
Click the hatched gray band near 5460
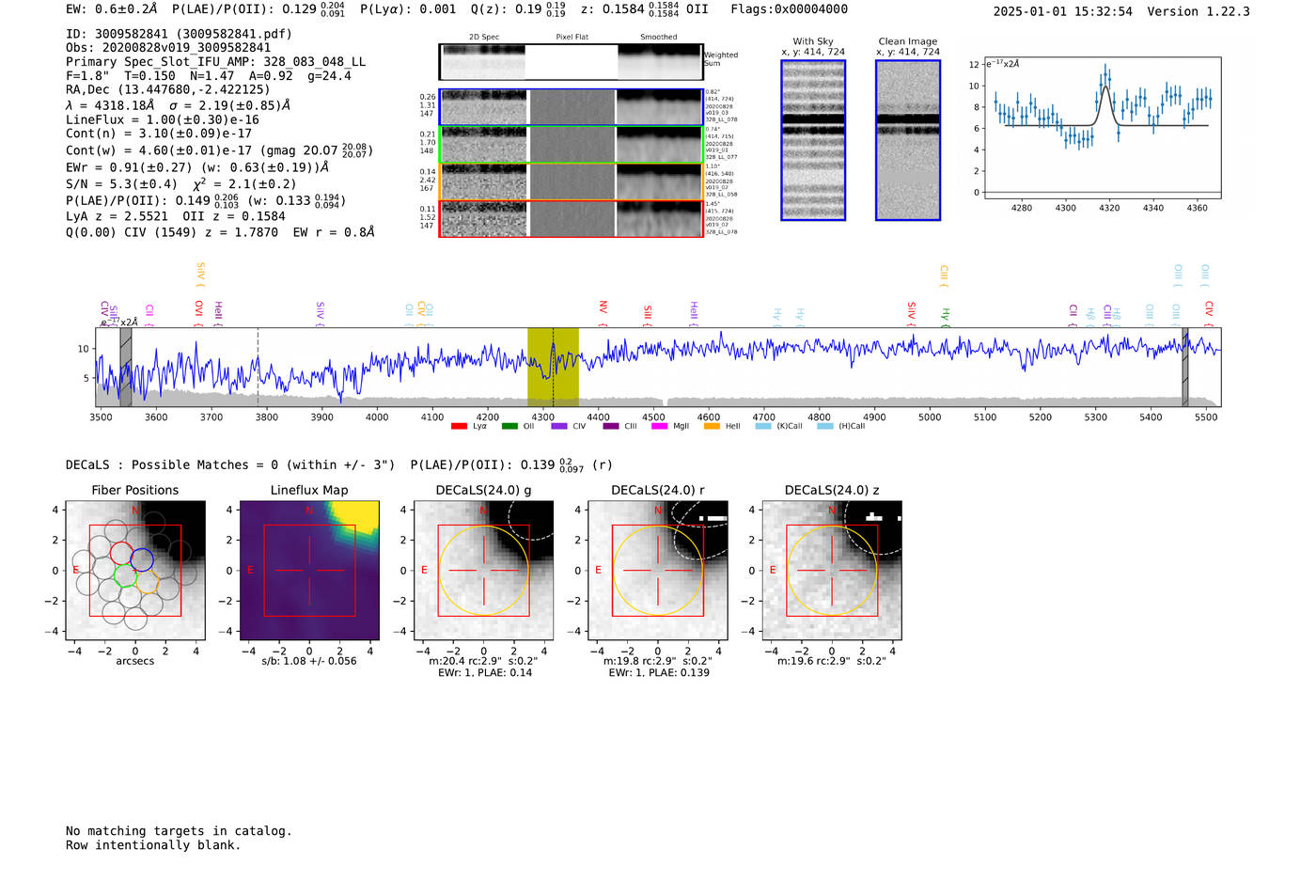[x=1185, y=367]
